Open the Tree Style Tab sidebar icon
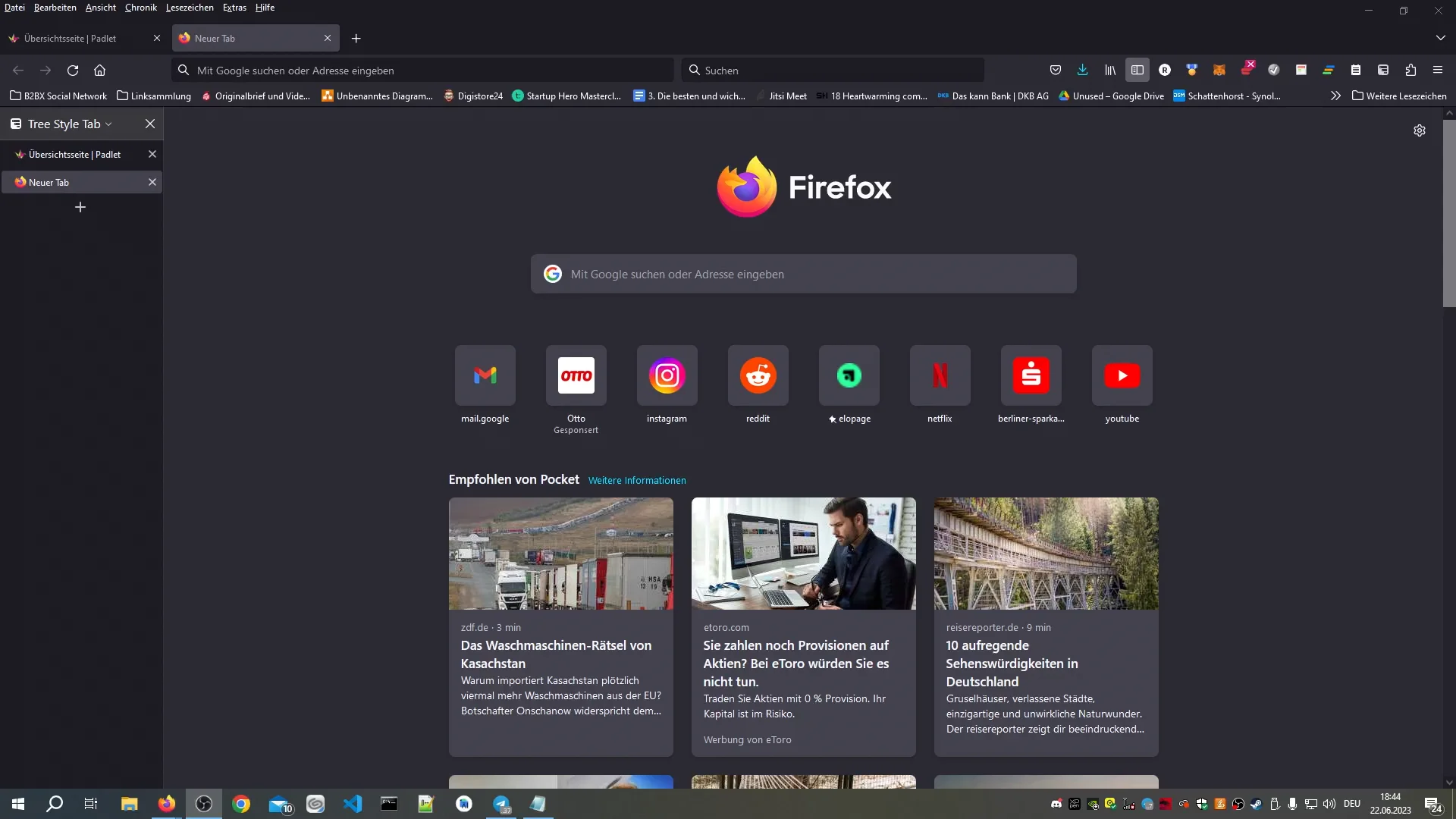The height and width of the screenshot is (819, 1456). pyautogui.click(x=16, y=124)
